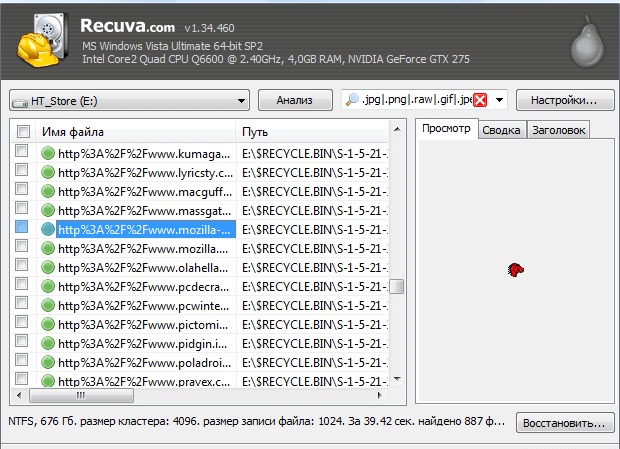
Task: Check the olahella file checkbox
Action: [x=21, y=264]
